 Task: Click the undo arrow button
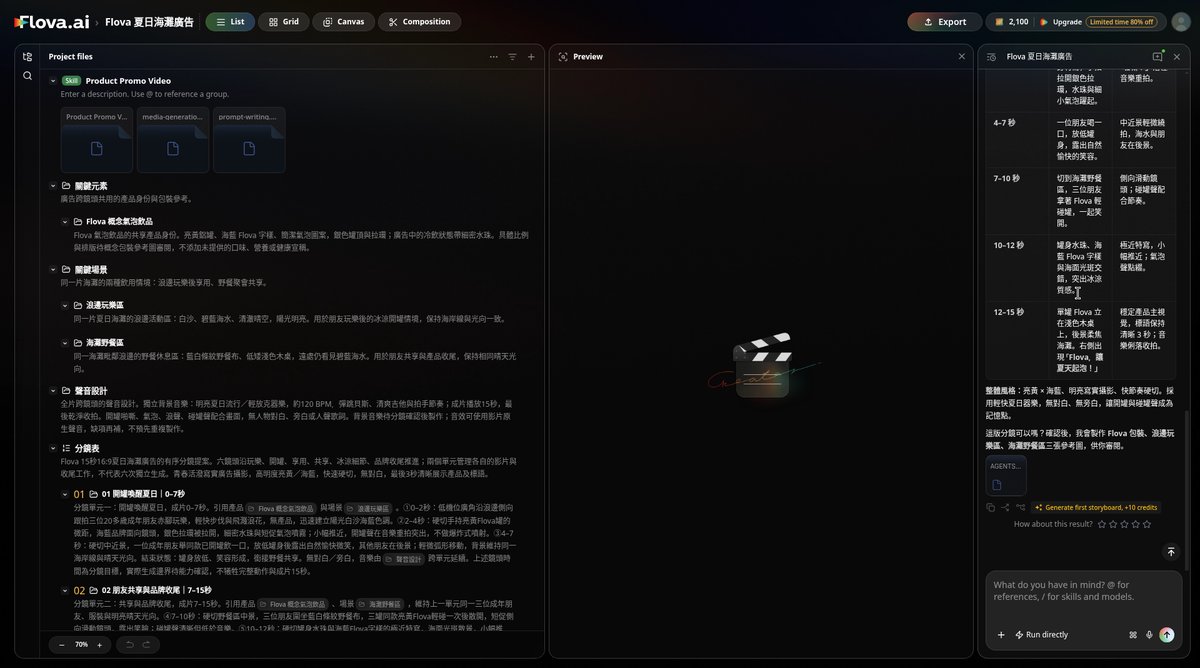(129, 645)
